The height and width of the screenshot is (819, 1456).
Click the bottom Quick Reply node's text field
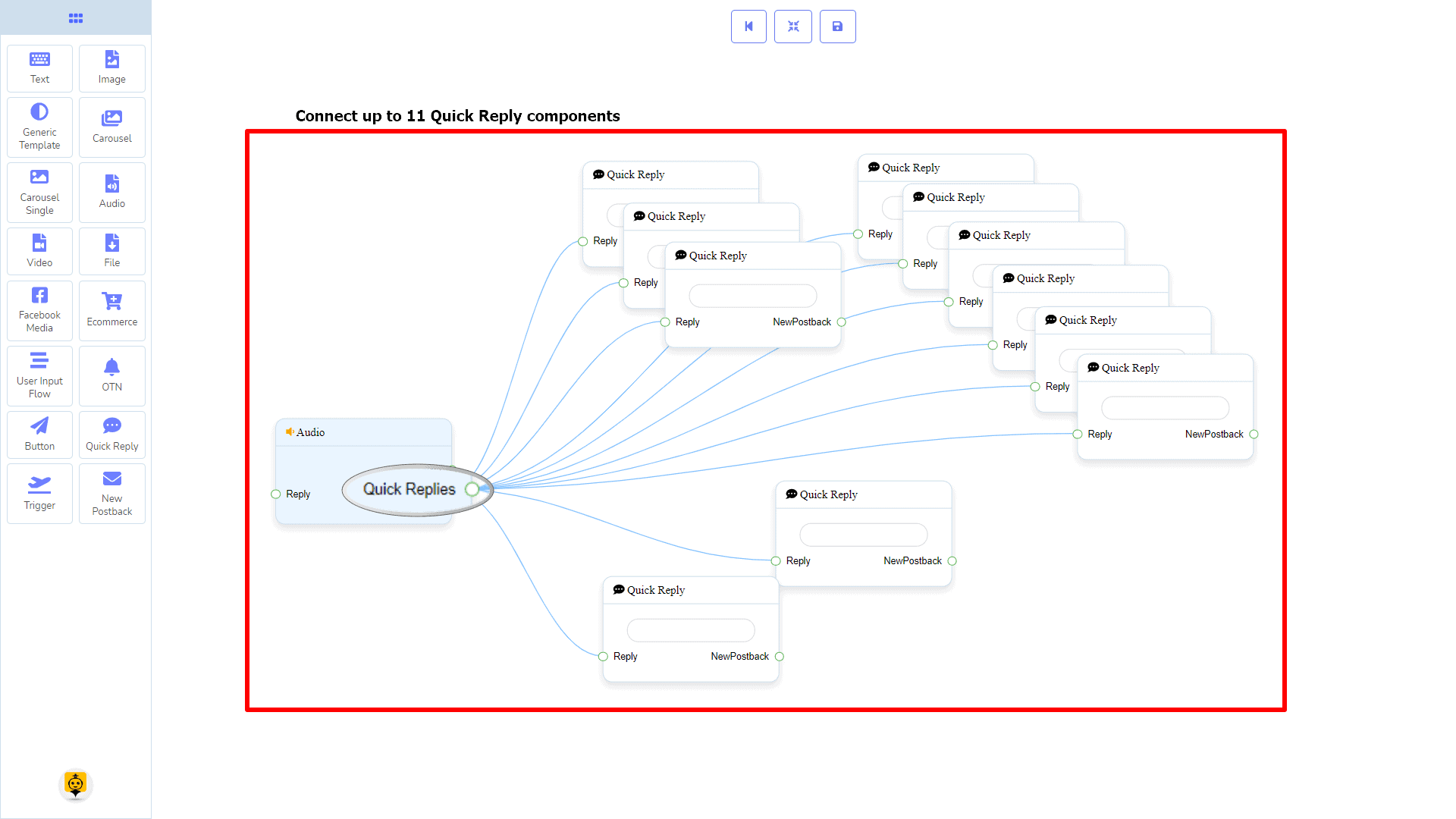(x=690, y=630)
